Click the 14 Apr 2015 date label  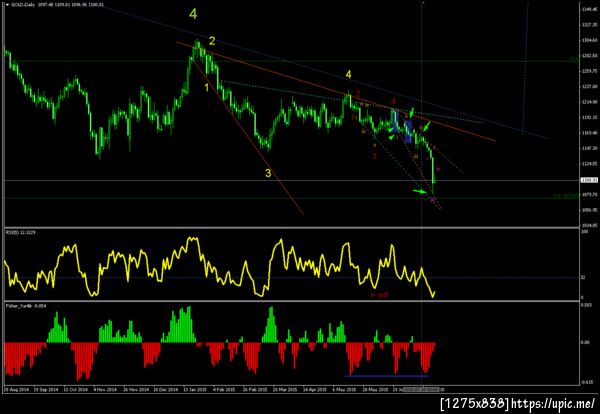coord(315,390)
